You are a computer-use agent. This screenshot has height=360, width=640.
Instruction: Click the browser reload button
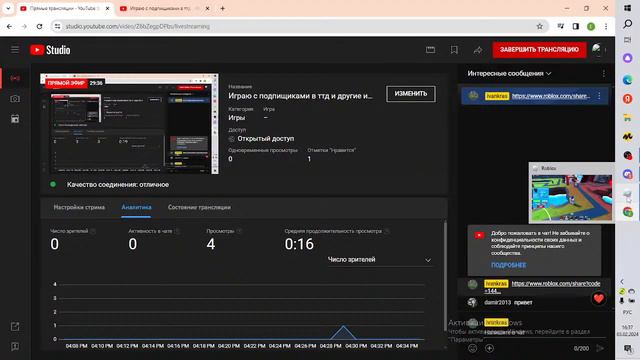pos(40,27)
